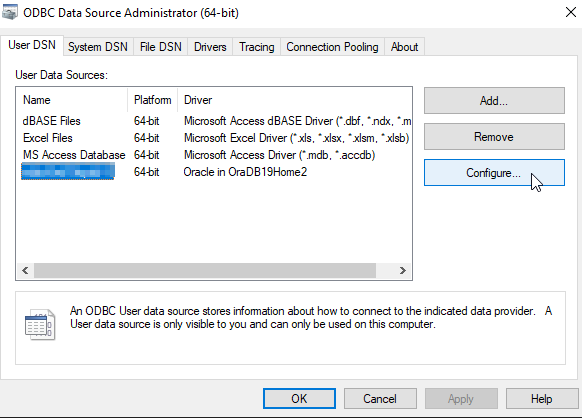This screenshot has width=582, height=418.
Task: Click the left scroll arrow of list
Action: tap(25, 270)
